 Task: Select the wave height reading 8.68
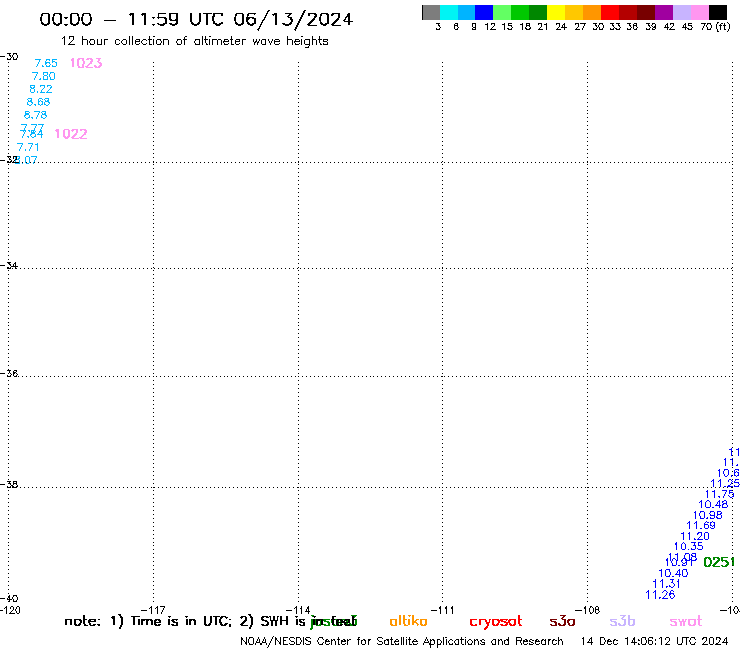pos(38,102)
